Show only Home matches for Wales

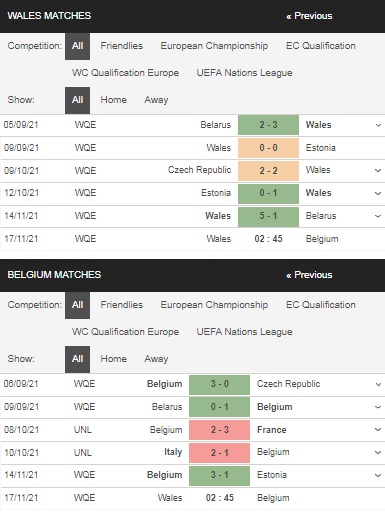point(114,100)
